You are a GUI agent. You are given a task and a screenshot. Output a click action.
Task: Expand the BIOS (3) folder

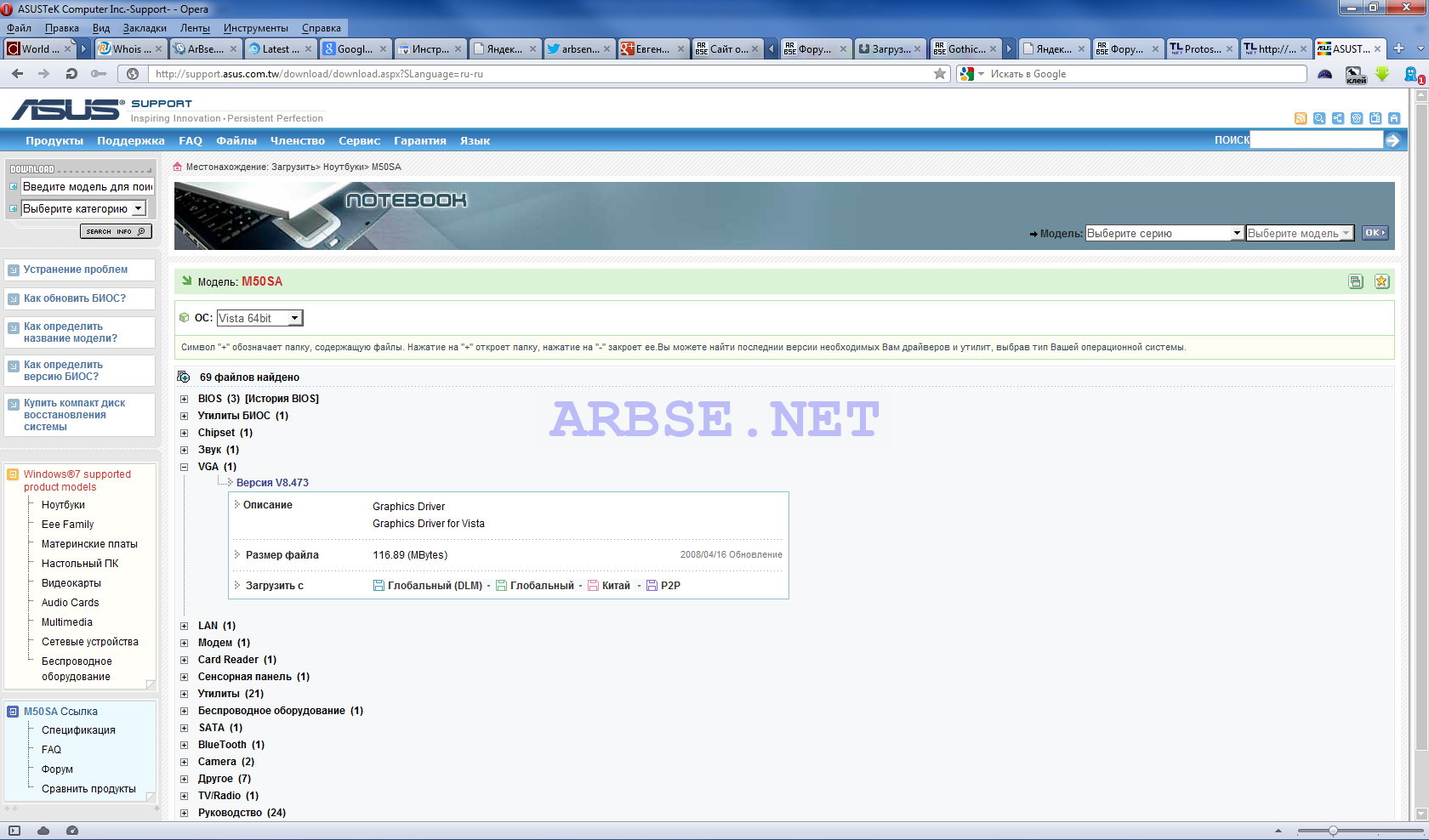pos(185,399)
